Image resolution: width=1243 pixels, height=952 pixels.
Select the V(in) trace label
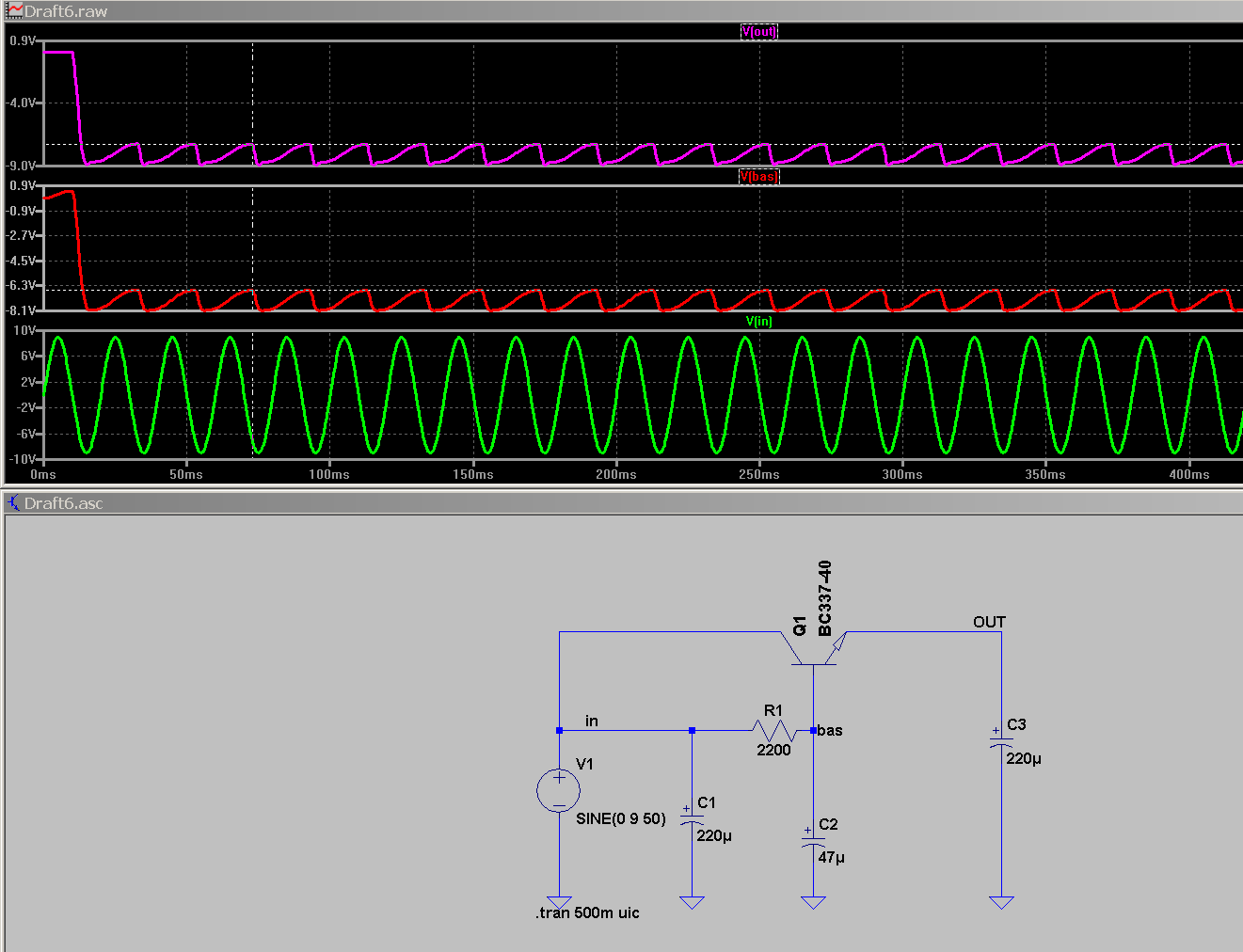758,322
